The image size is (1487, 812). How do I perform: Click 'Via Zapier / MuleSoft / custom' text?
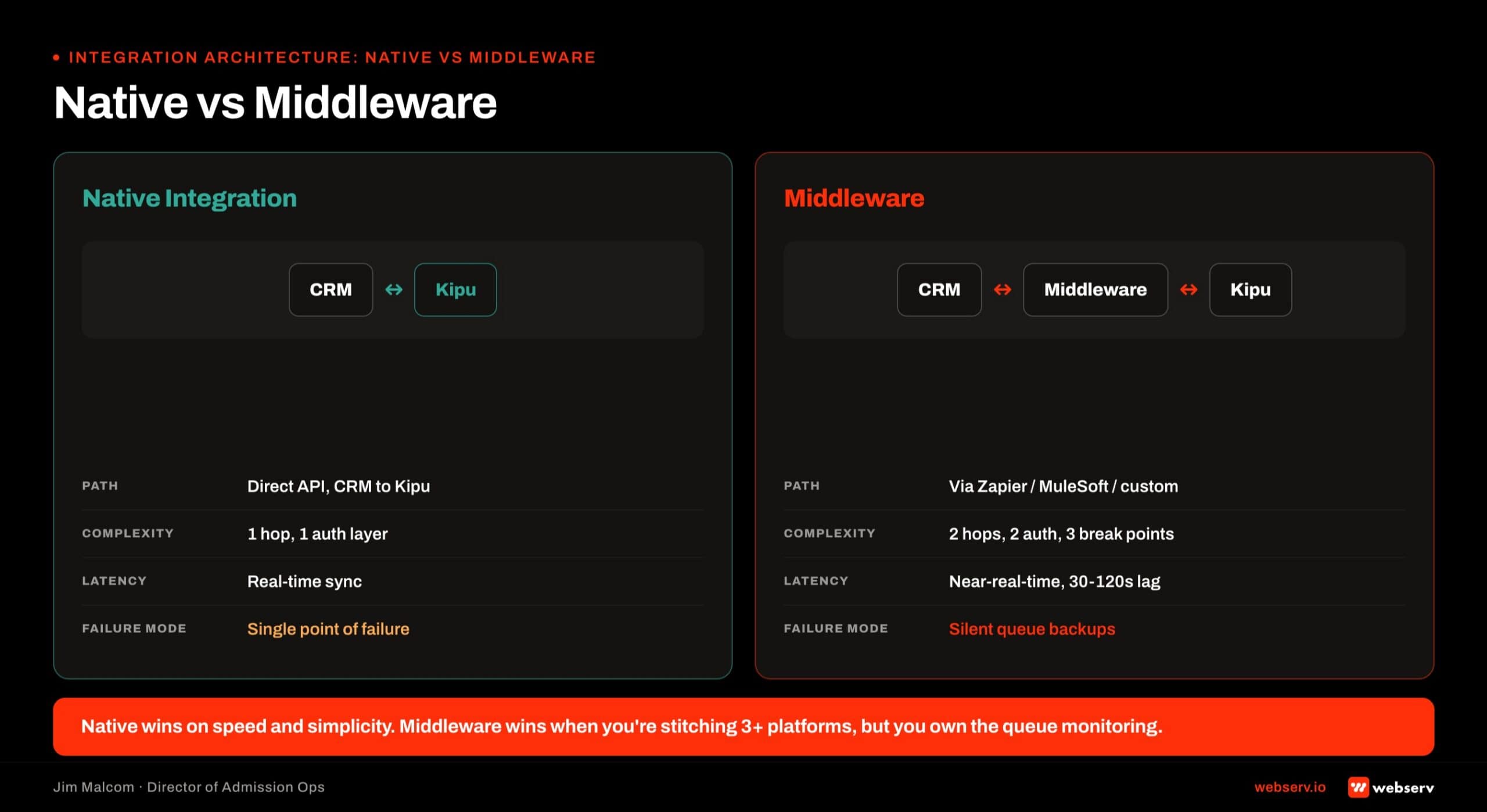point(1064,486)
